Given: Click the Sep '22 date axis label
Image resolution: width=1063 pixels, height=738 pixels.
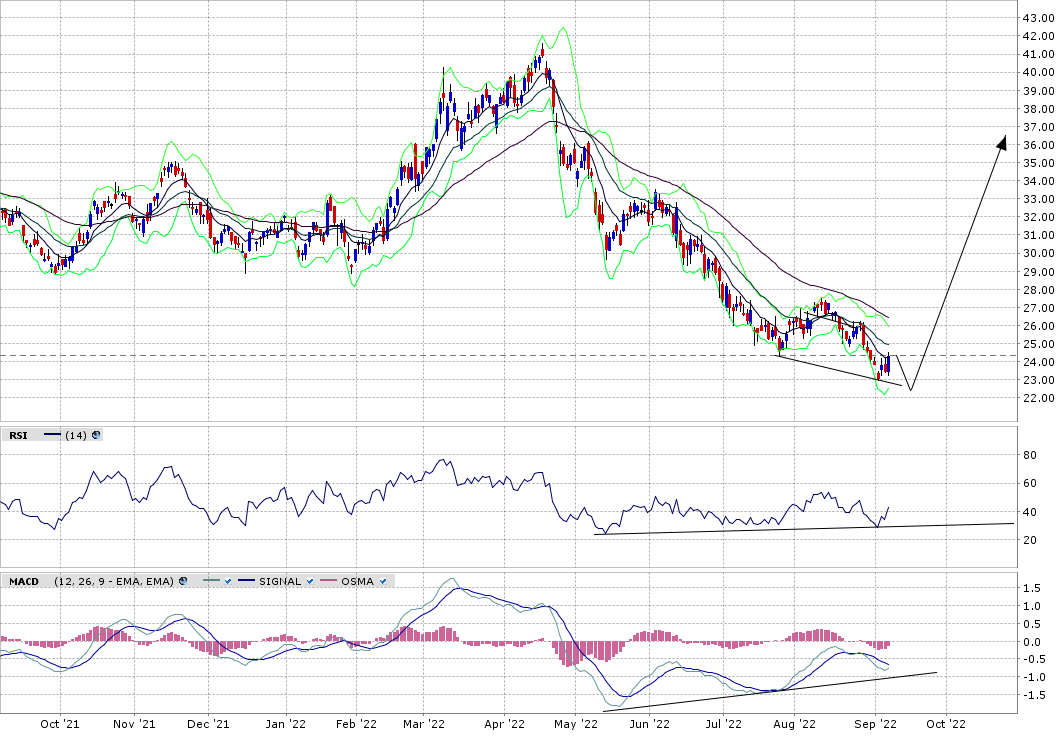Looking at the screenshot, I should pyautogui.click(x=874, y=723).
